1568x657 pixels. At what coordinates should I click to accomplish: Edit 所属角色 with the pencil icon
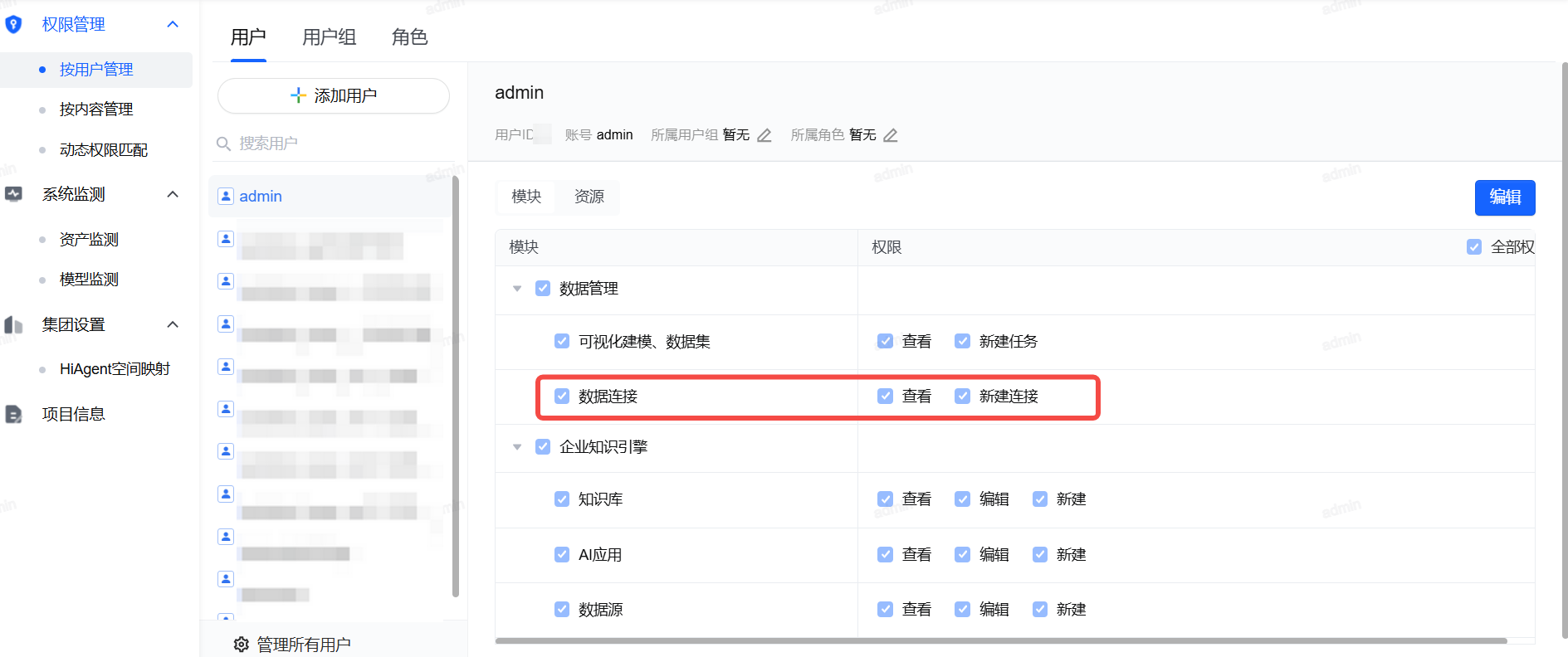891,135
